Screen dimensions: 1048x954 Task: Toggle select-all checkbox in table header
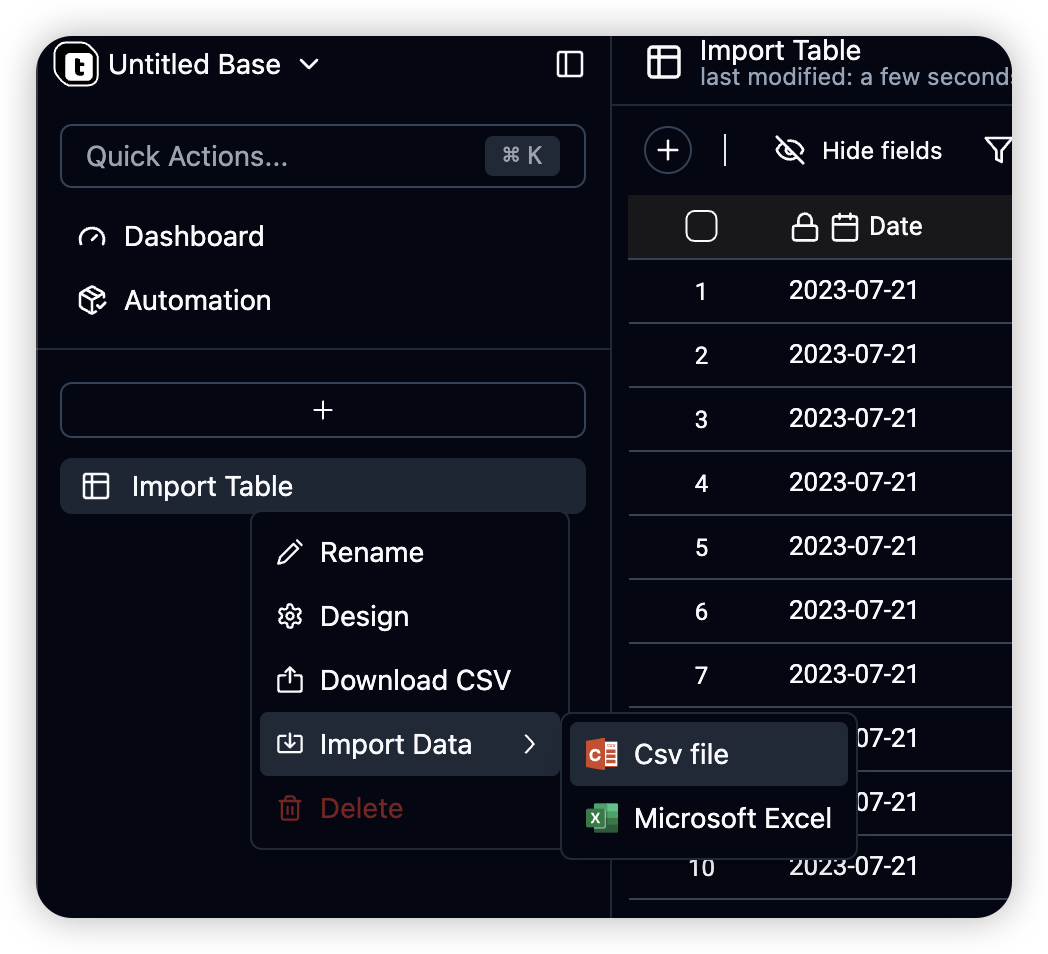701,226
